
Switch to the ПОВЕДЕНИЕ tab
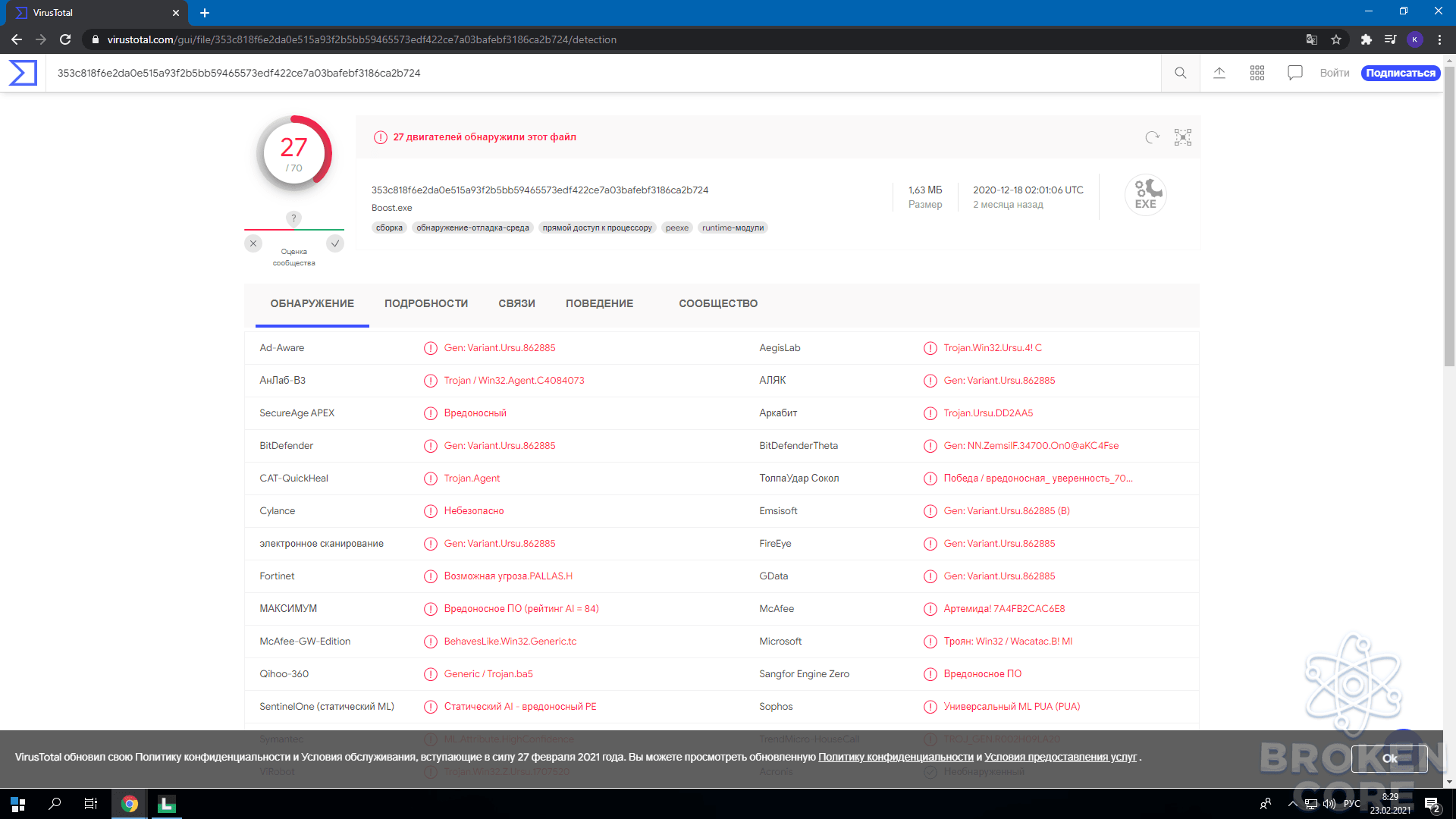599,303
